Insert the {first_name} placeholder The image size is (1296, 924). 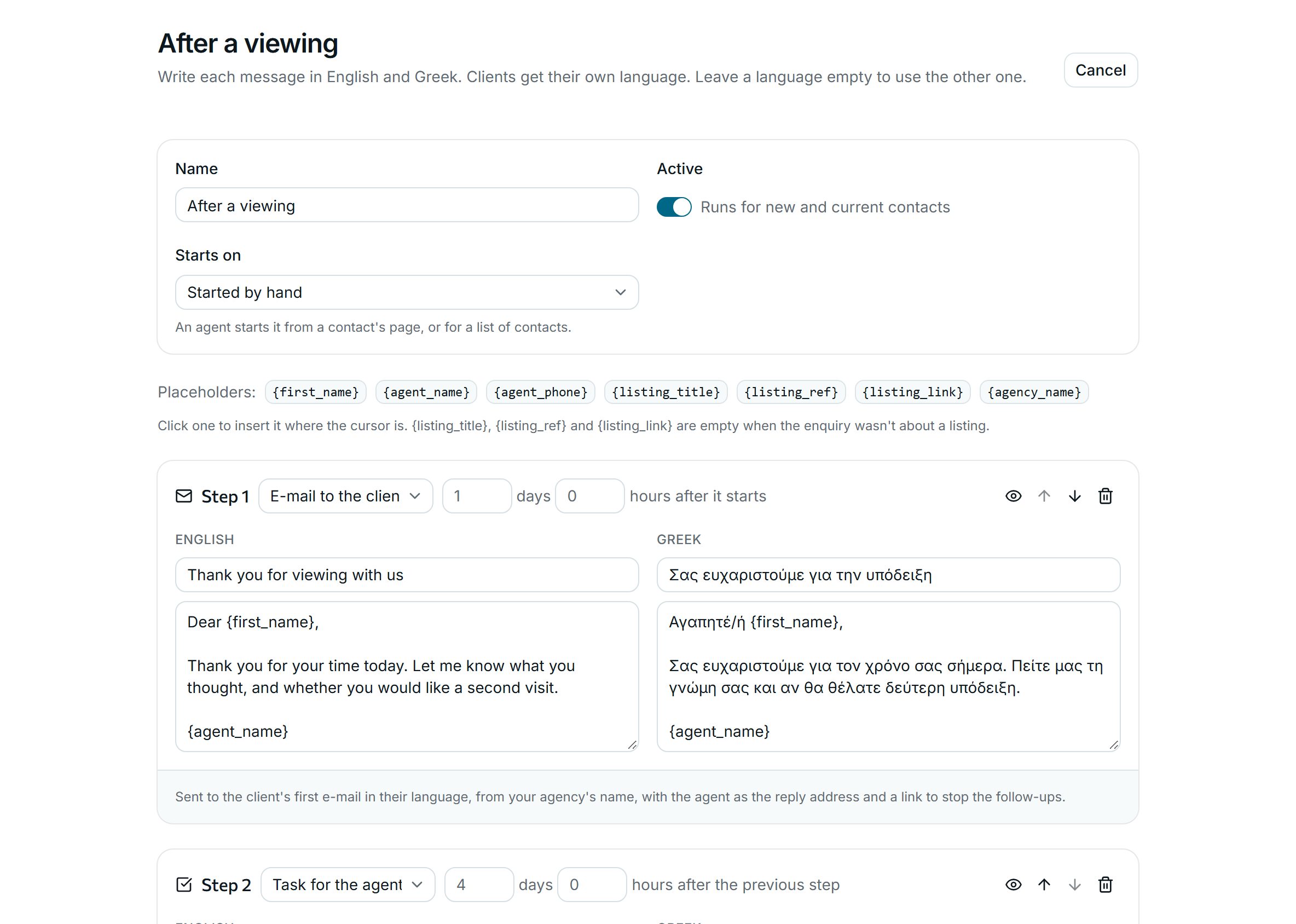(316, 392)
